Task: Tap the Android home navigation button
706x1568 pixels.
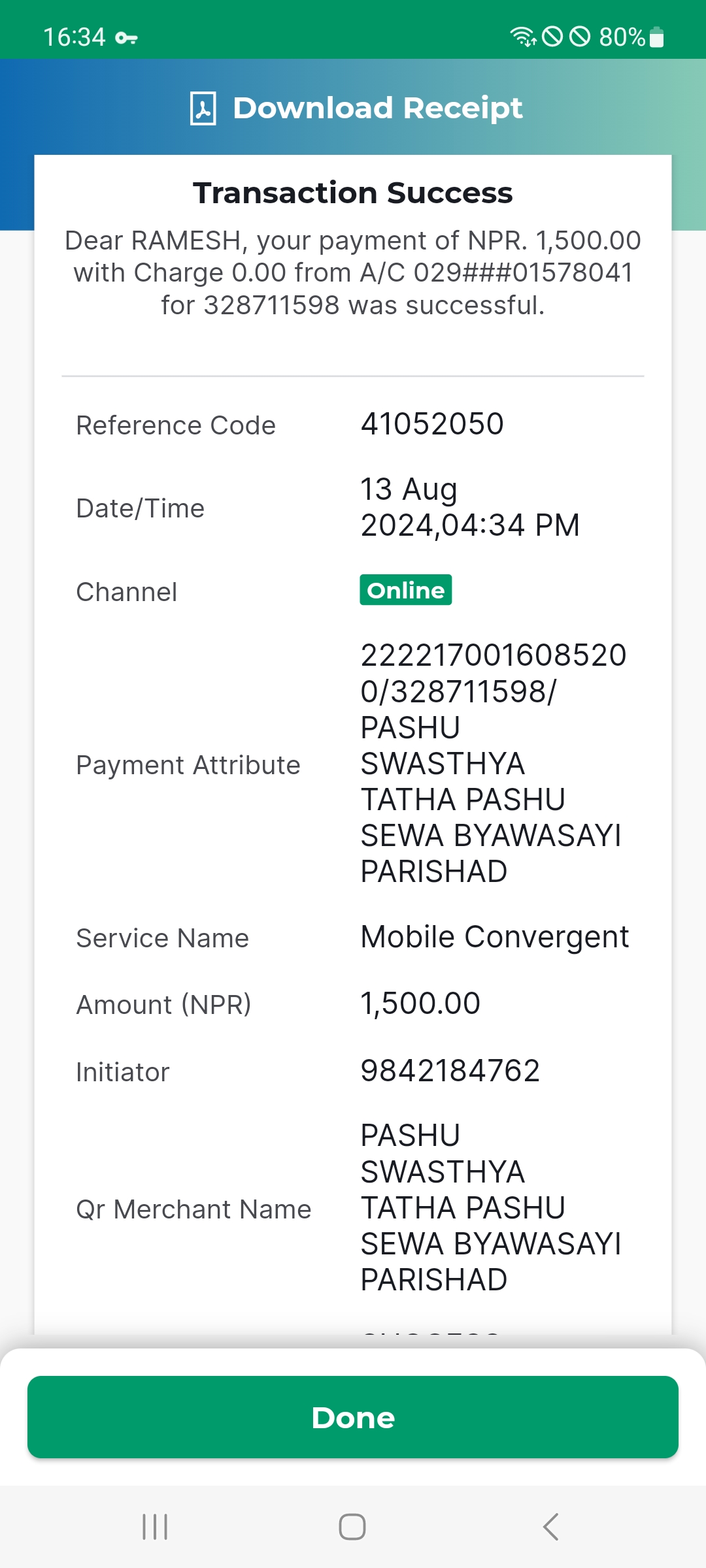Action: tap(352, 1527)
